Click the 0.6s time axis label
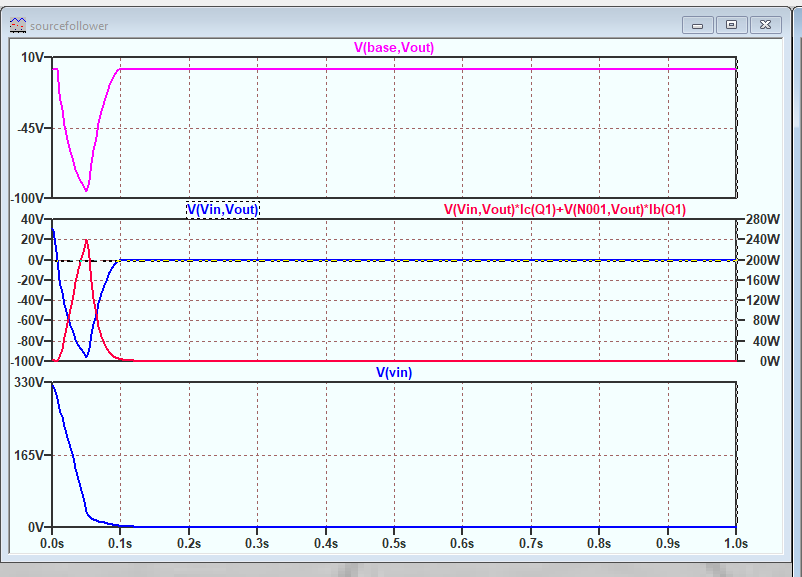The image size is (802, 577). 462,544
